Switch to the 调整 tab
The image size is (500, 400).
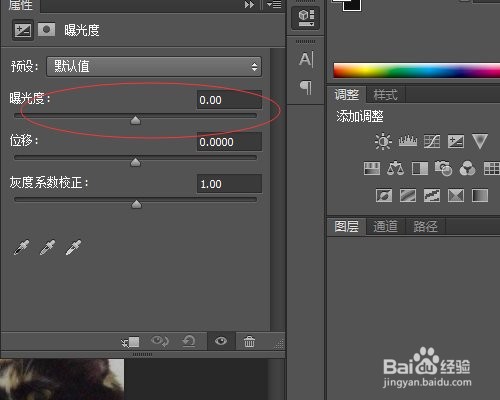347,95
